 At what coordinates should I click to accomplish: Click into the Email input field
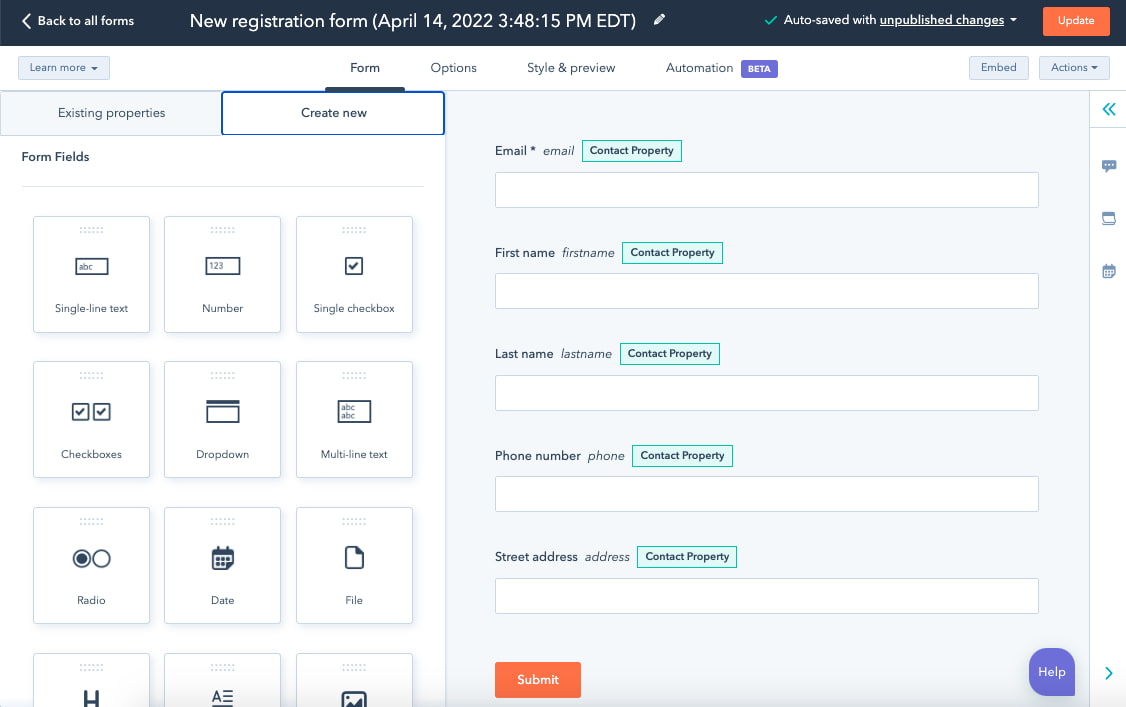(766, 190)
